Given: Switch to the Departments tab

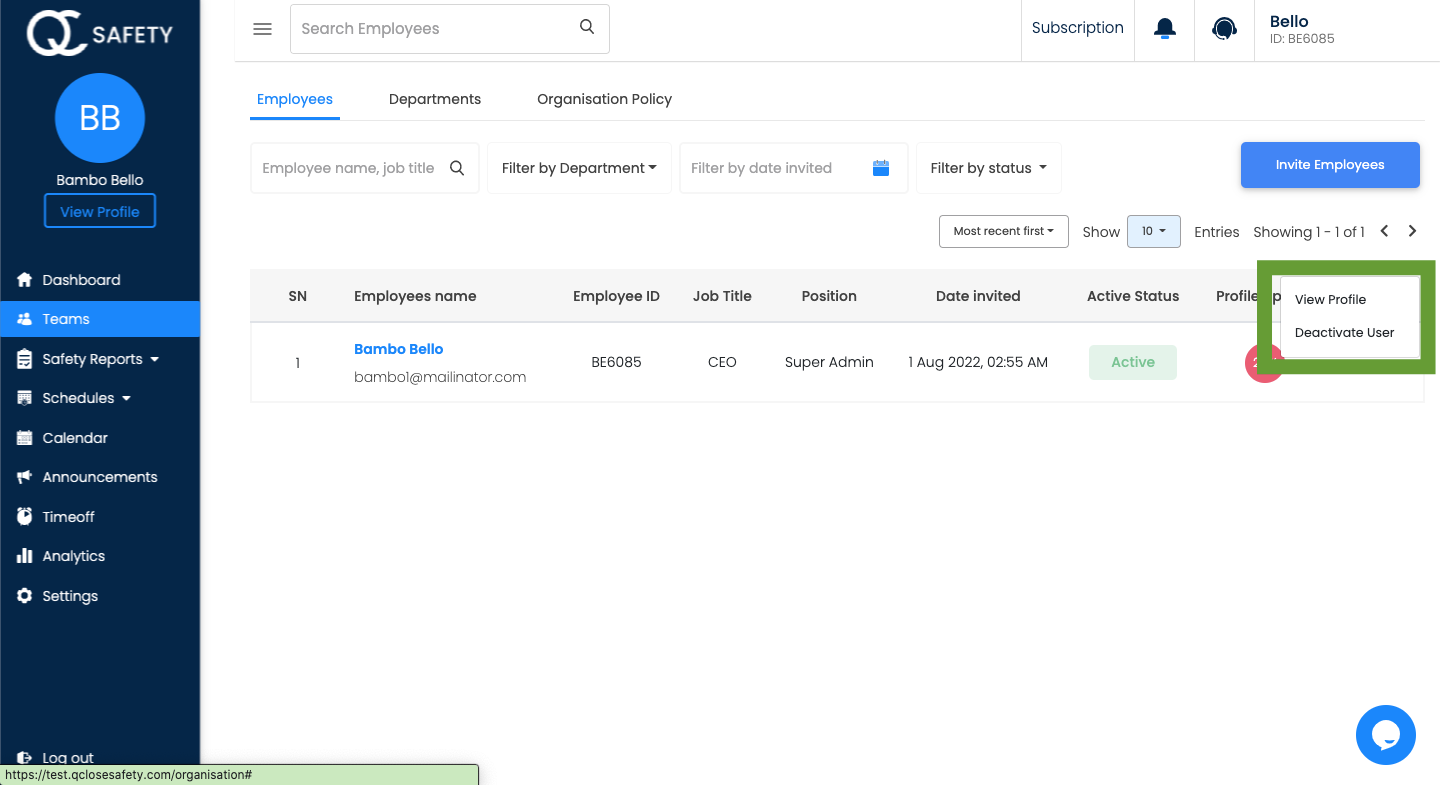Looking at the screenshot, I should click(x=434, y=99).
